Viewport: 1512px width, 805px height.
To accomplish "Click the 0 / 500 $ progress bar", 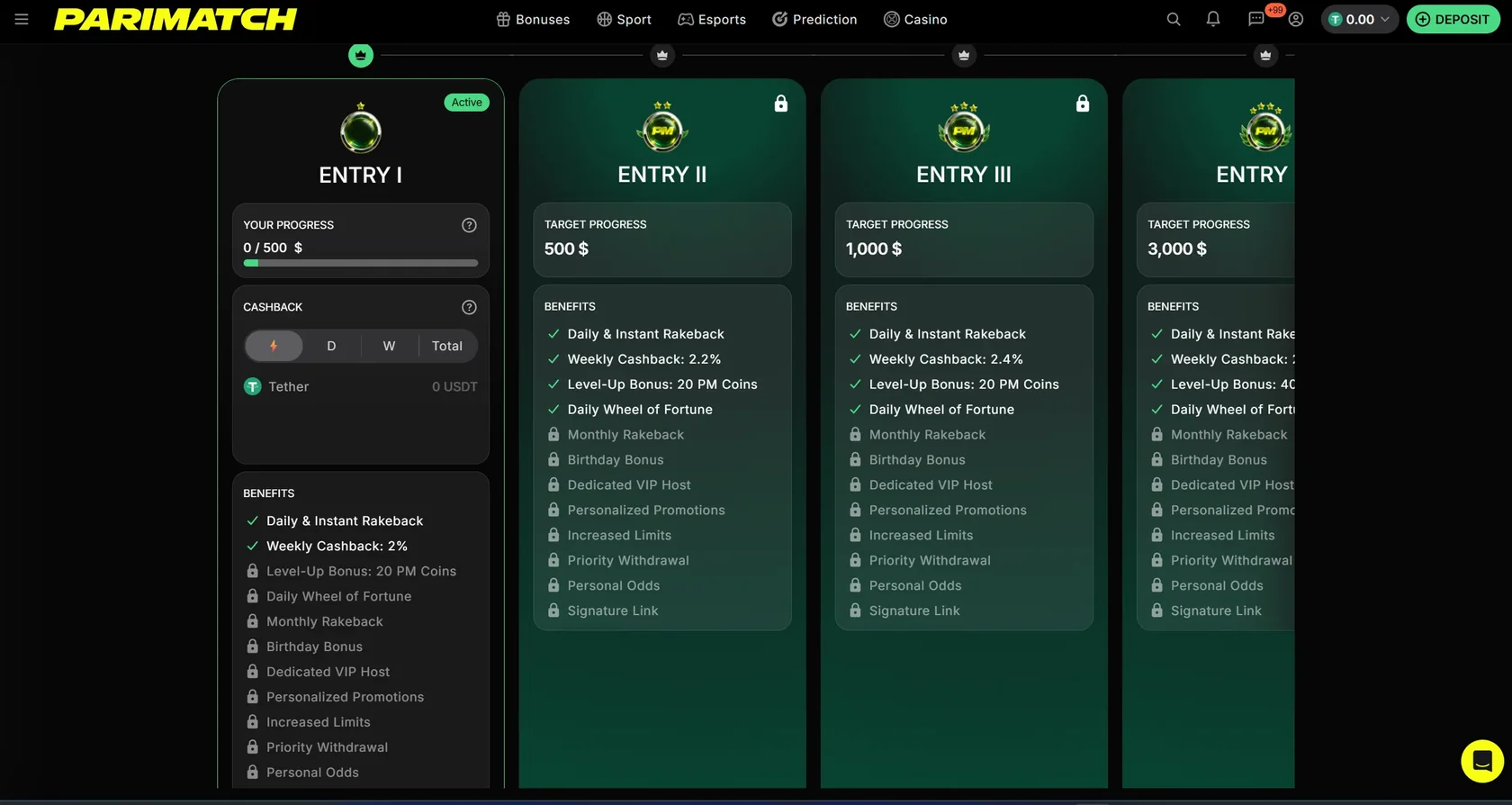I will 361,263.
